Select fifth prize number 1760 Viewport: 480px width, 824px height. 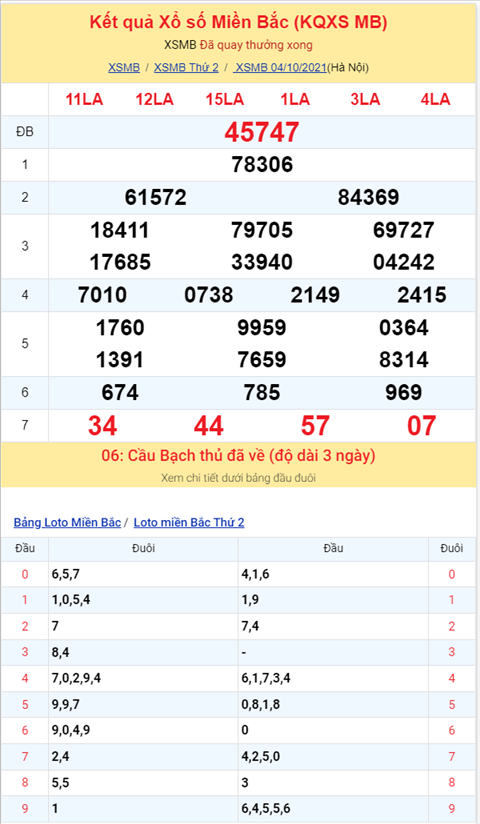(x=120, y=328)
